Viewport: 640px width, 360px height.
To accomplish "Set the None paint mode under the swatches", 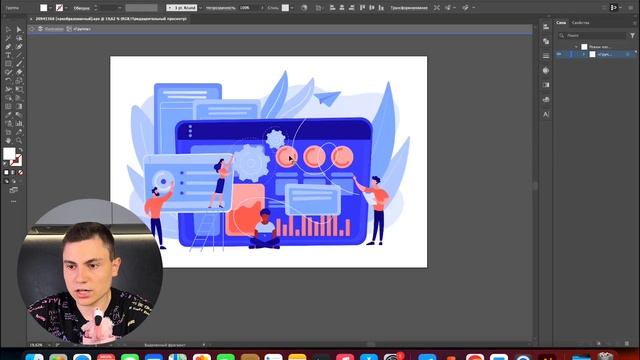I will (x=20, y=173).
